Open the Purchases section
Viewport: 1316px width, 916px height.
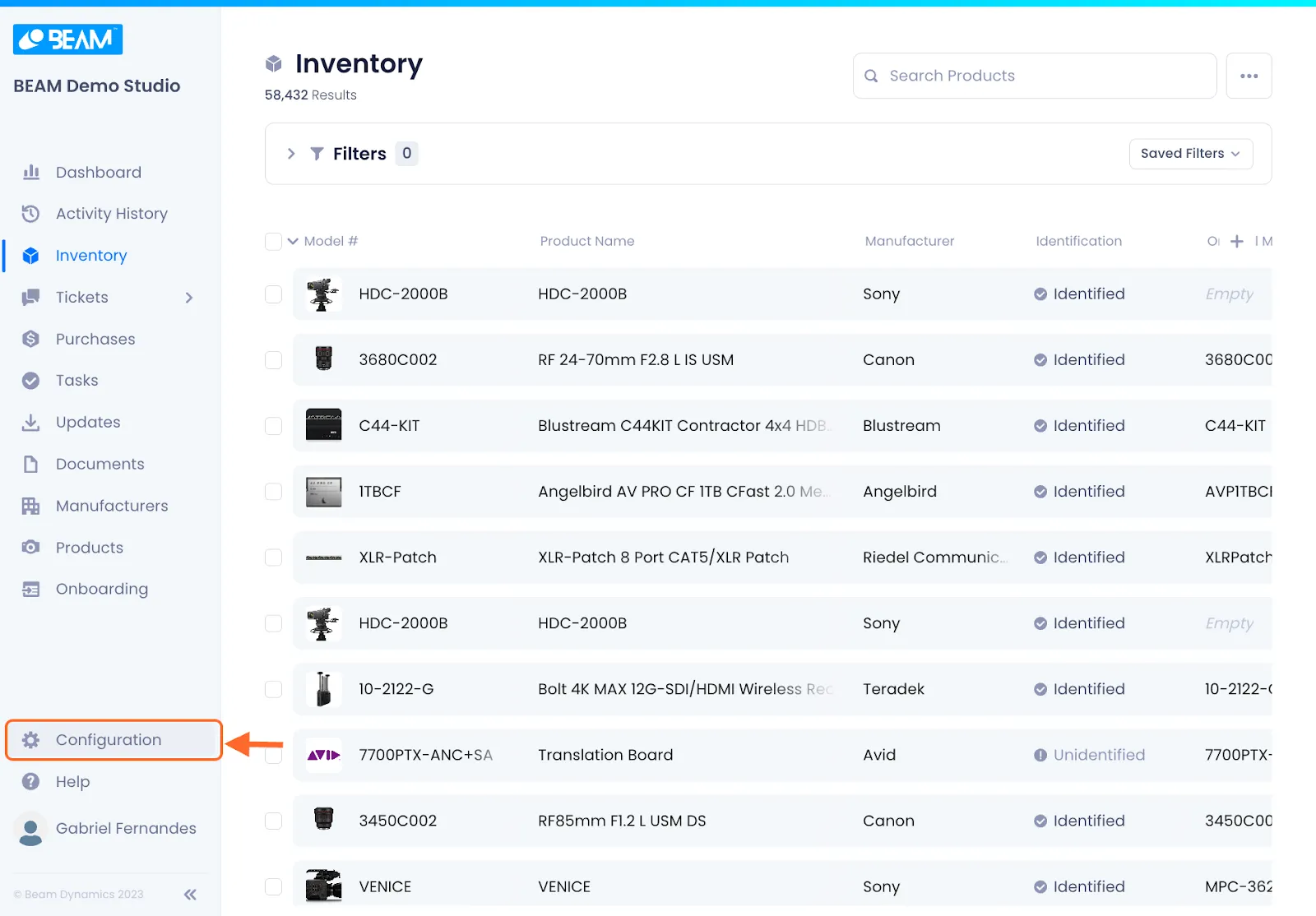click(x=95, y=339)
